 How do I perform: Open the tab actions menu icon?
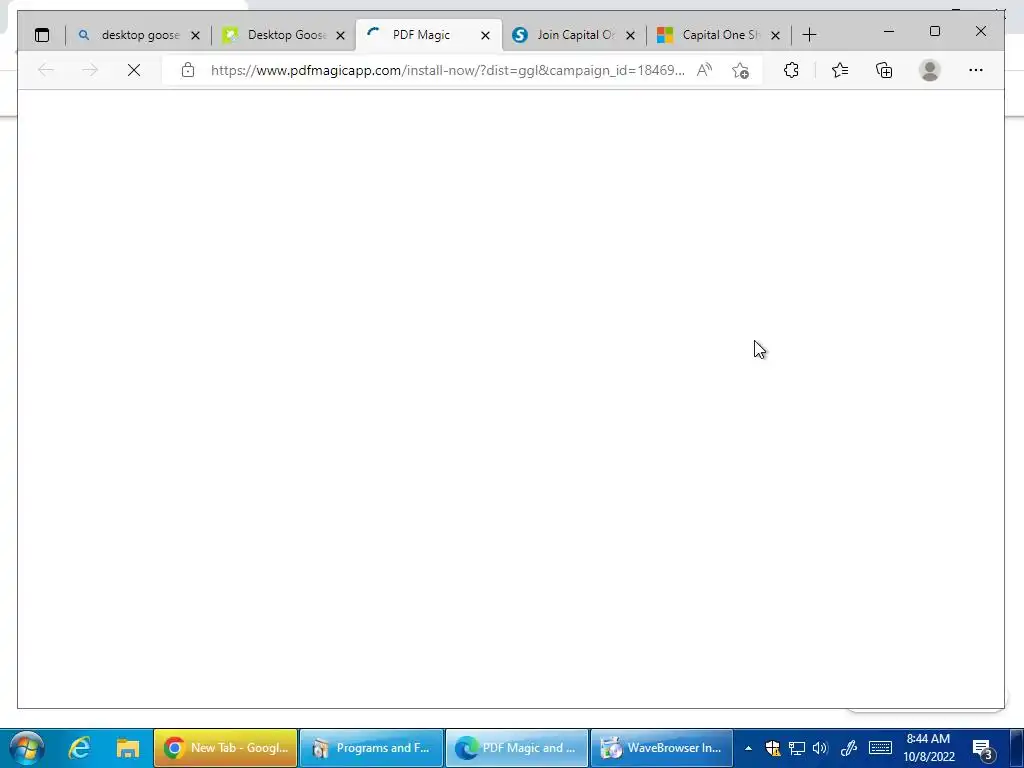point(42,35)
